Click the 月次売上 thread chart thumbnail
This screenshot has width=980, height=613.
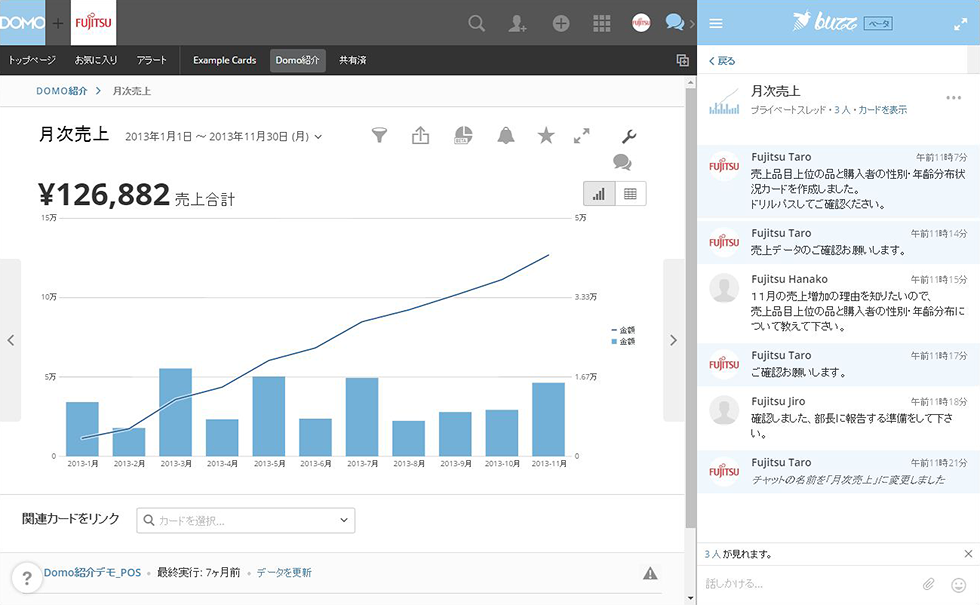click(x=724, y=102)
